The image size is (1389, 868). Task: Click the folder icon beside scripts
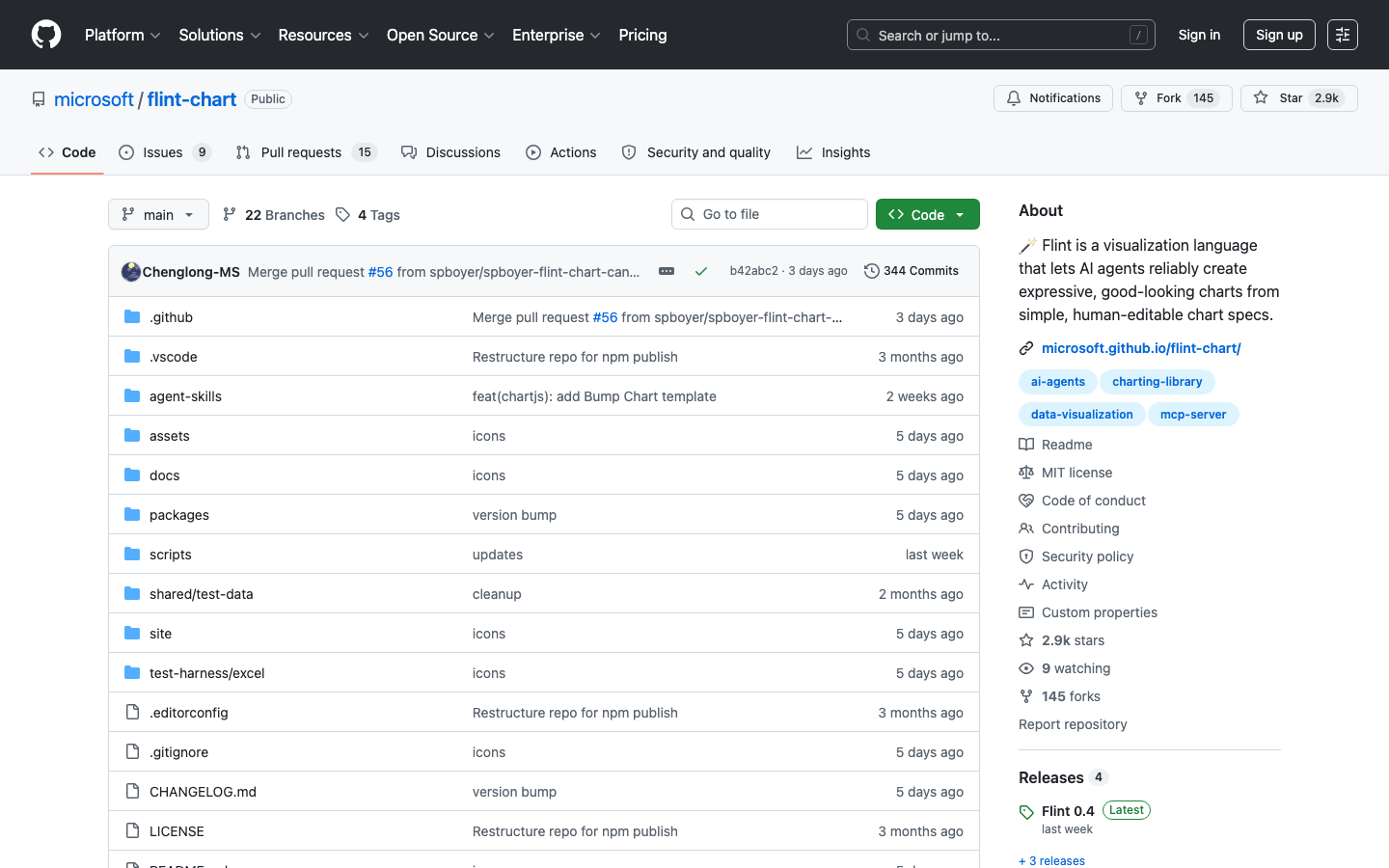tap(132, 554)
